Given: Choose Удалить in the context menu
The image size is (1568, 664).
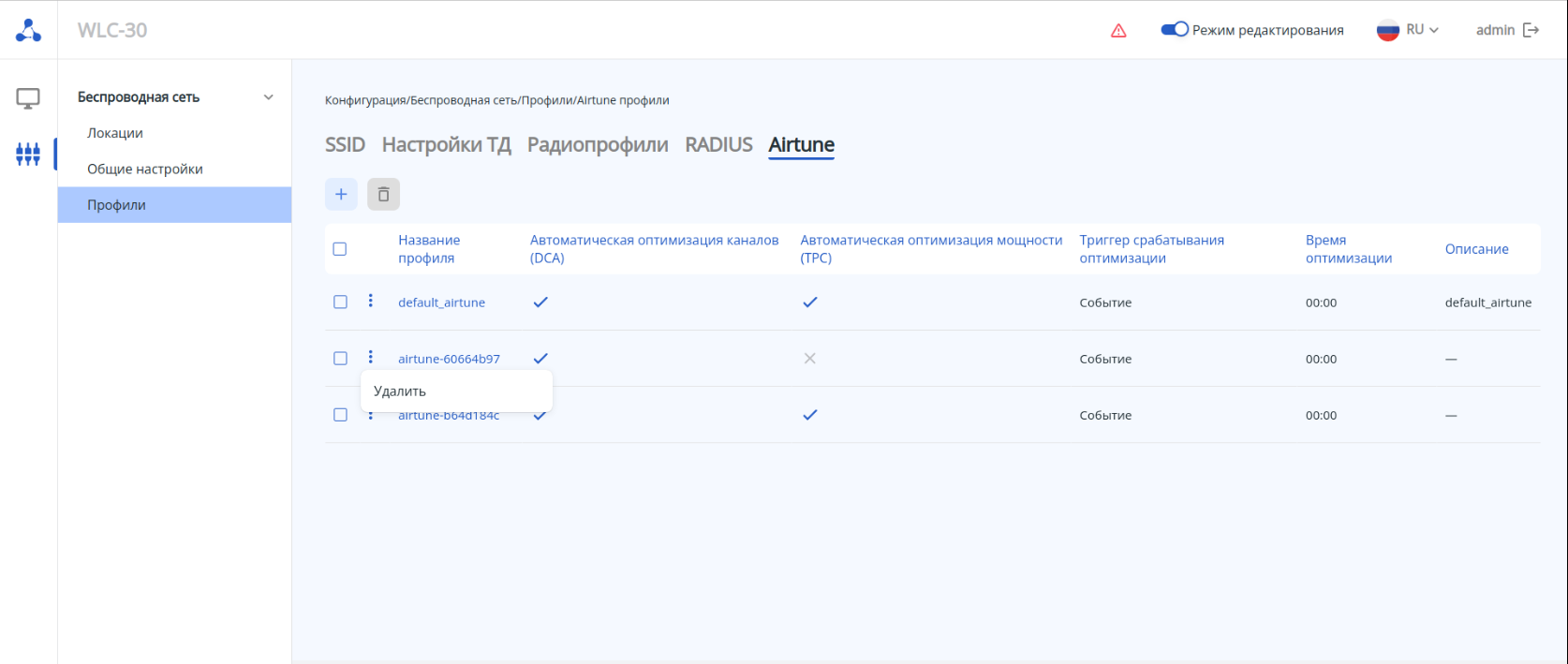Looking at the screenshot, I should point(400,391).
